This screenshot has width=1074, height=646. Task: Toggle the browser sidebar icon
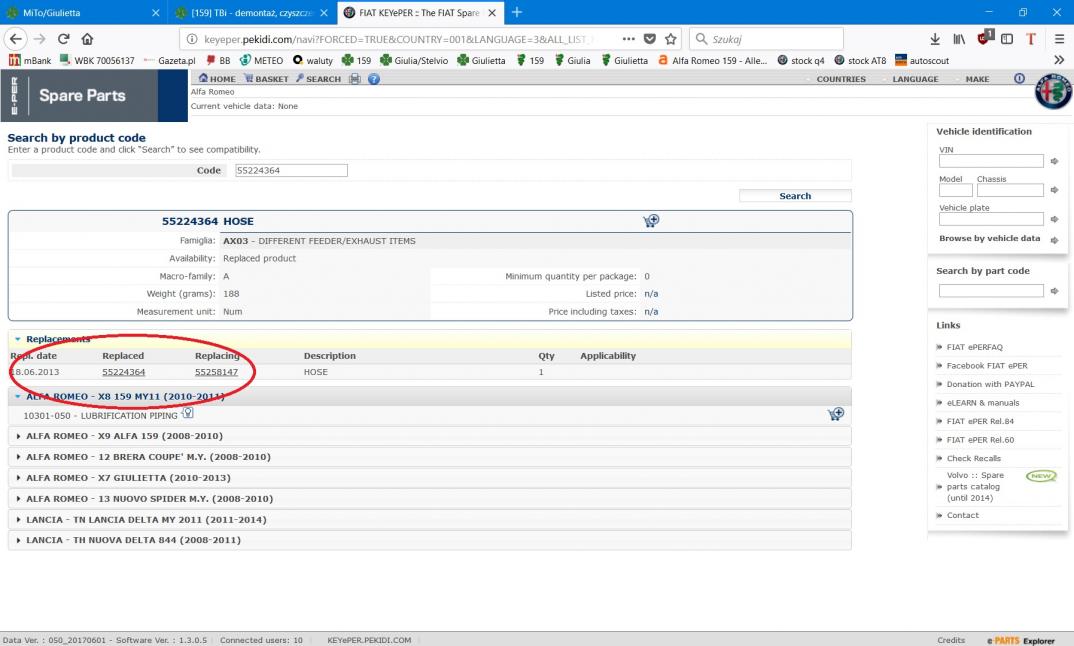tap(1007, 39)
